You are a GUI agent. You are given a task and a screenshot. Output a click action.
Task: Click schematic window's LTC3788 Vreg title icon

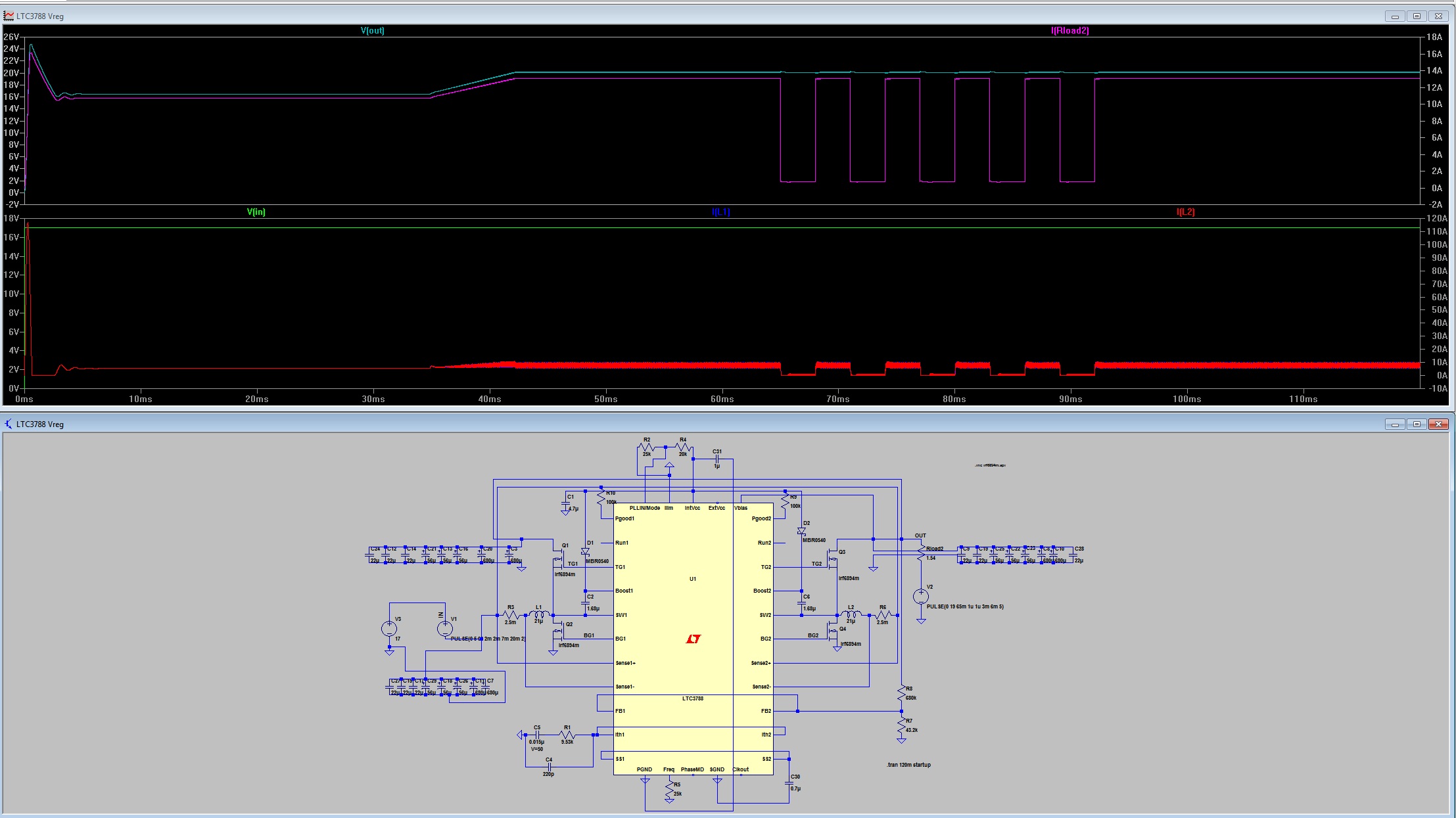(9, 424)
